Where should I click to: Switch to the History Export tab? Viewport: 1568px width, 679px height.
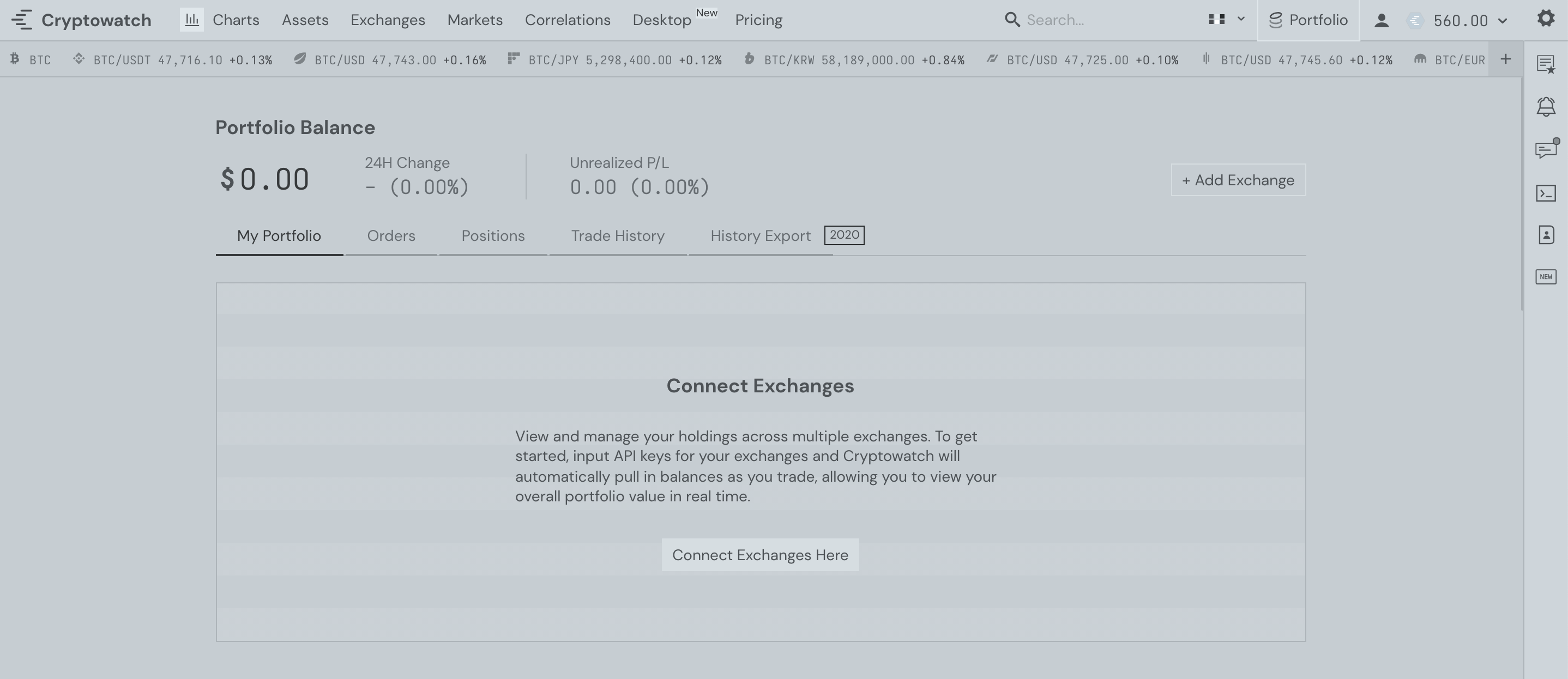point(760,236)
